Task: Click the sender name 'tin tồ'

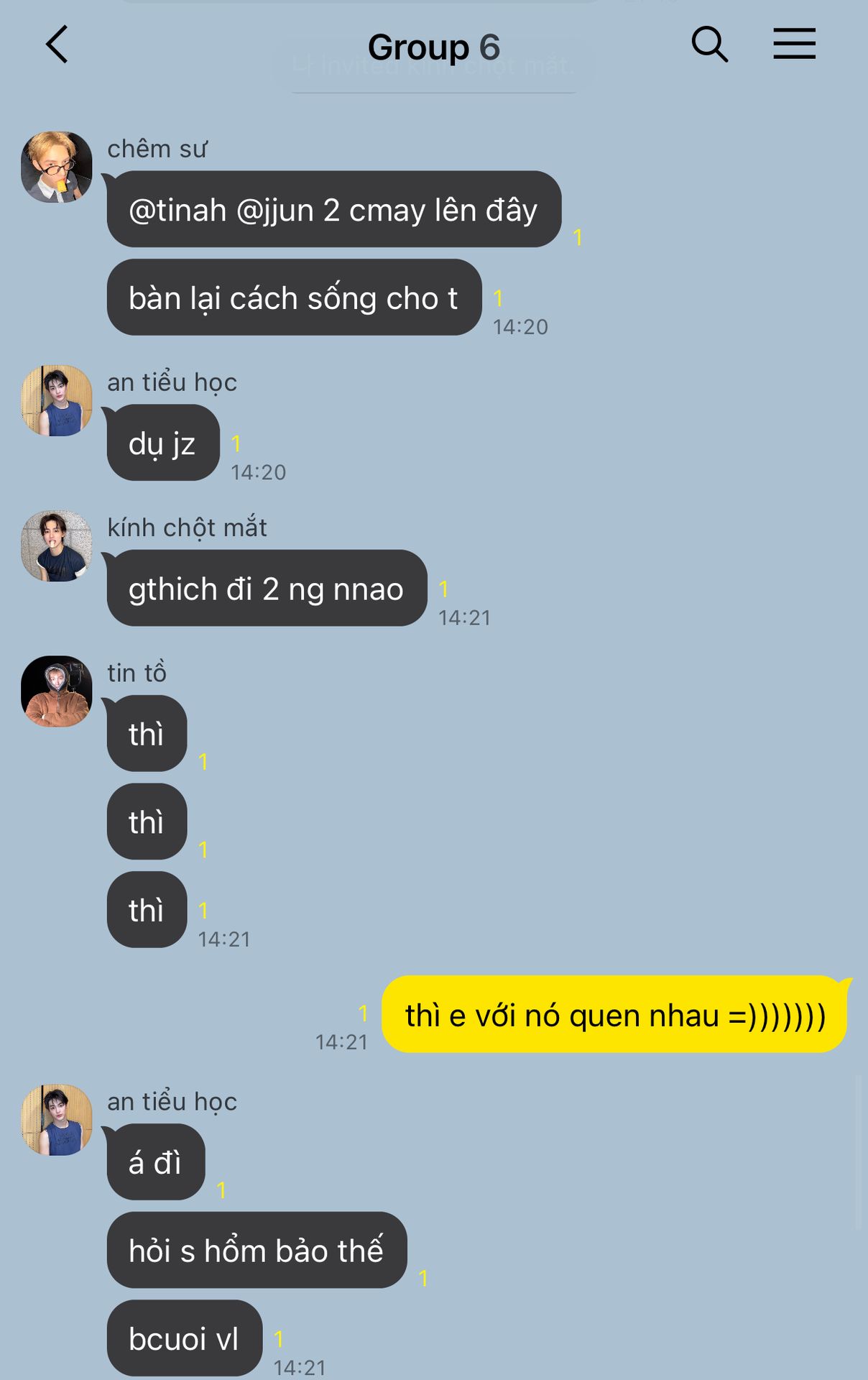Action: coord(137,673)
